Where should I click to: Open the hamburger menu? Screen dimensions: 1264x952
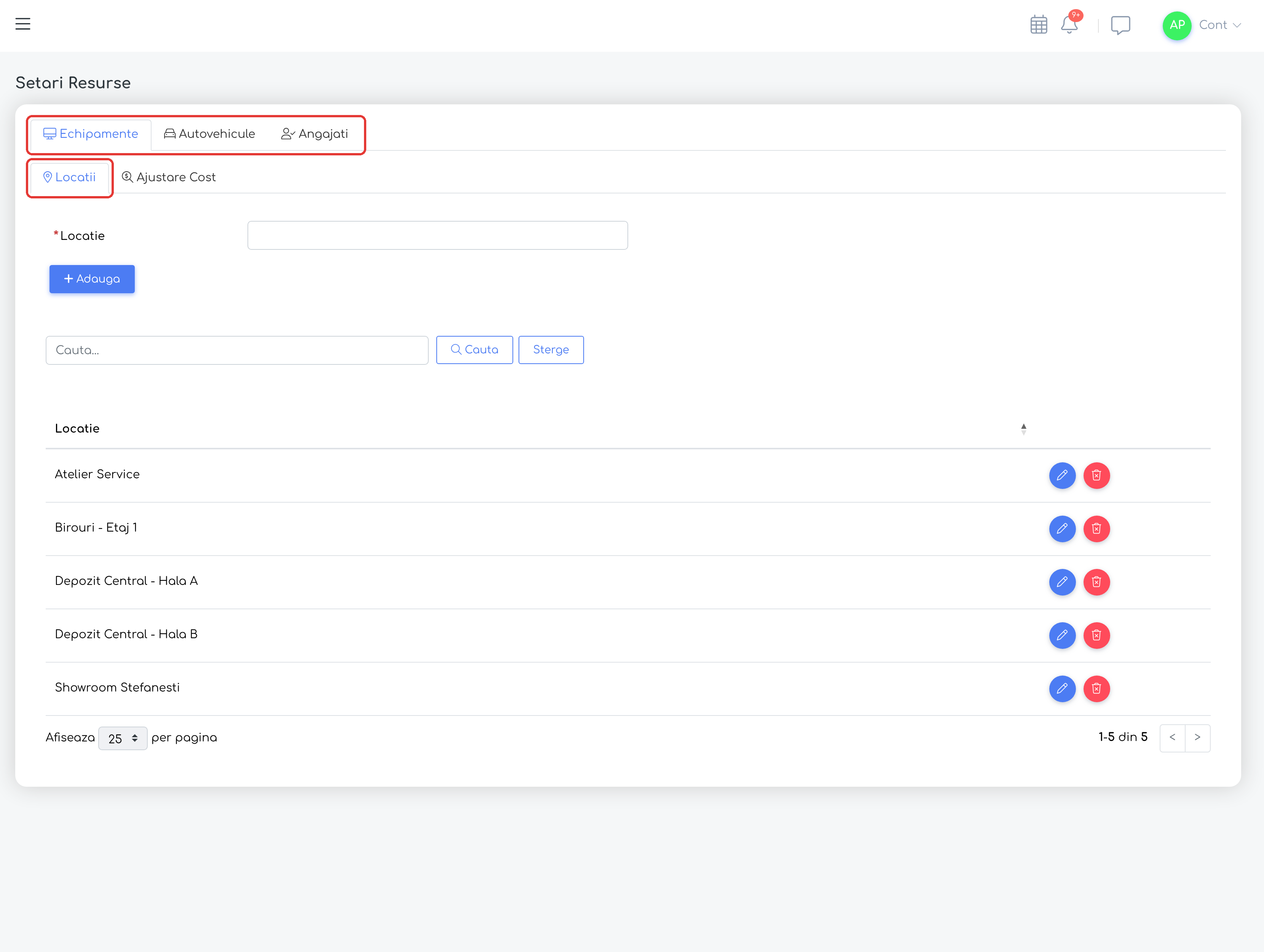point(23,24)
